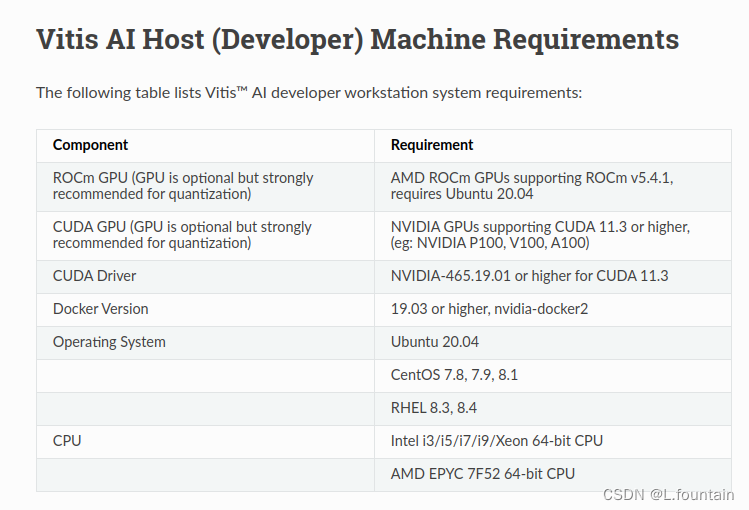Click the Requirement column header
This screenshot has height=510, width=749.
coord(553,145)
